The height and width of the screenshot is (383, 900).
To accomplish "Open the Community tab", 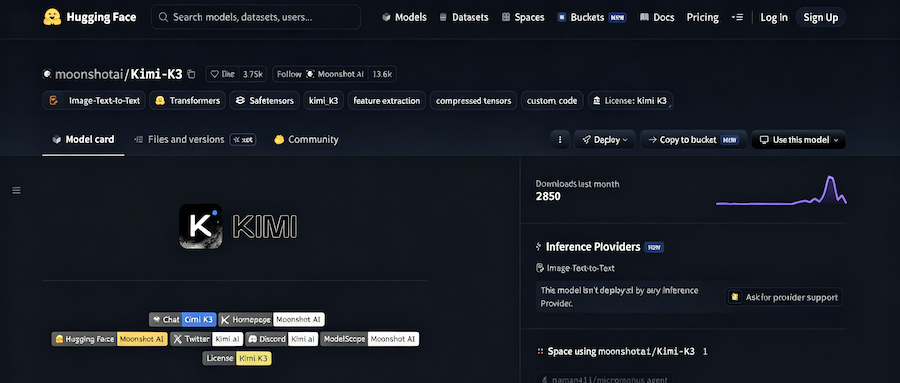I will click(x=306, y=140).
